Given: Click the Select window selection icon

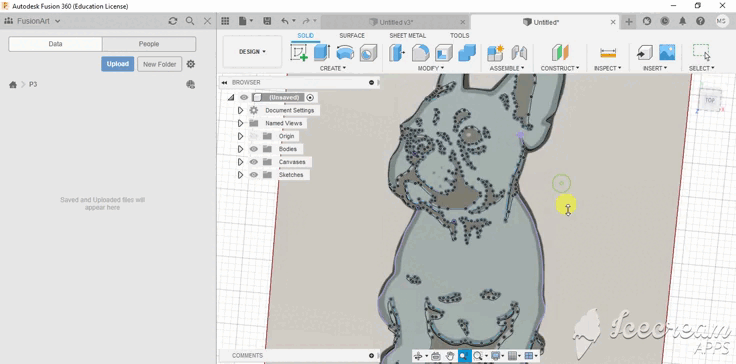Looking at the screenshot, I should coord(701,52).
